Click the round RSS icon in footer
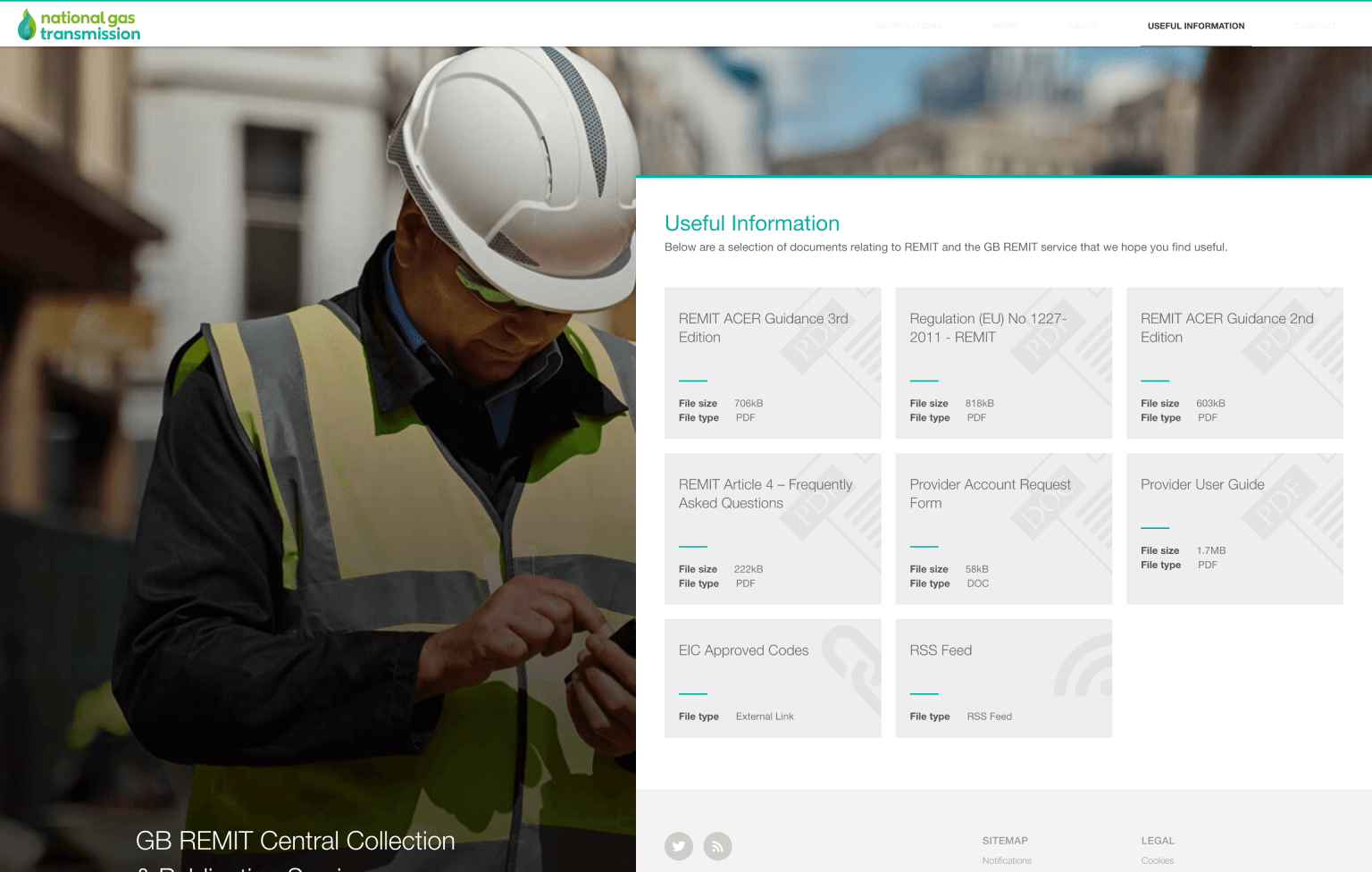This screenshot has height=872, width=1372. point(717,846)
